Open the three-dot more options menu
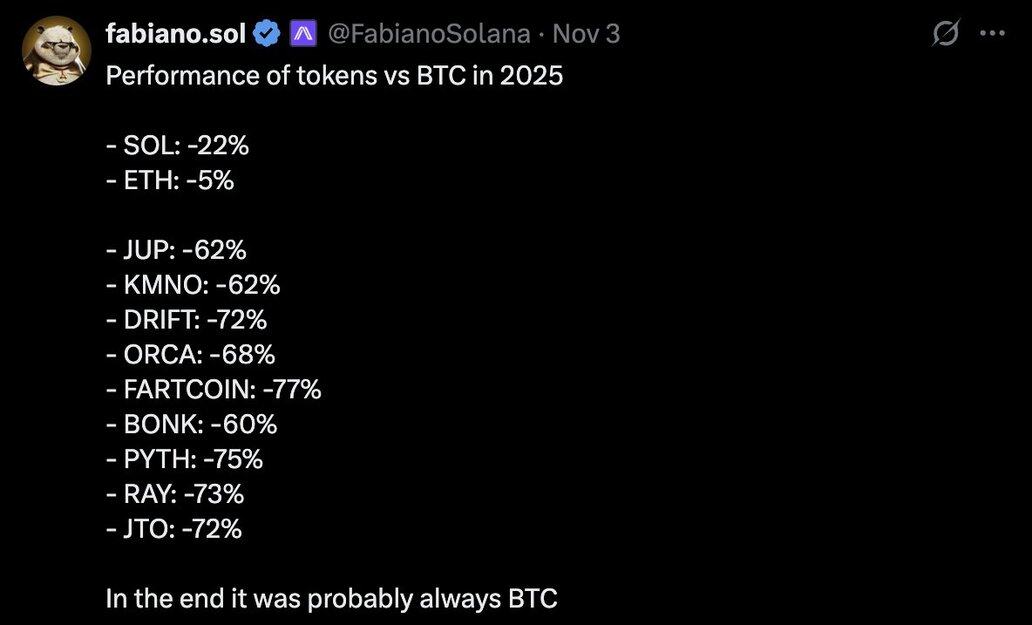Screen dimensions: 1032x625 (x=991, y=34)
